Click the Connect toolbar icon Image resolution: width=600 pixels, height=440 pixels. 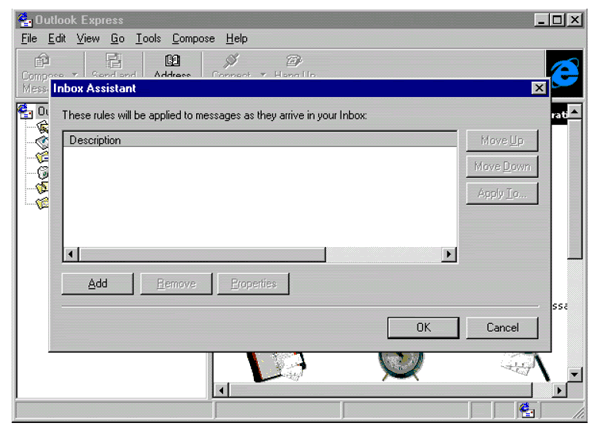pyautogui.click(x=231, y=60)
